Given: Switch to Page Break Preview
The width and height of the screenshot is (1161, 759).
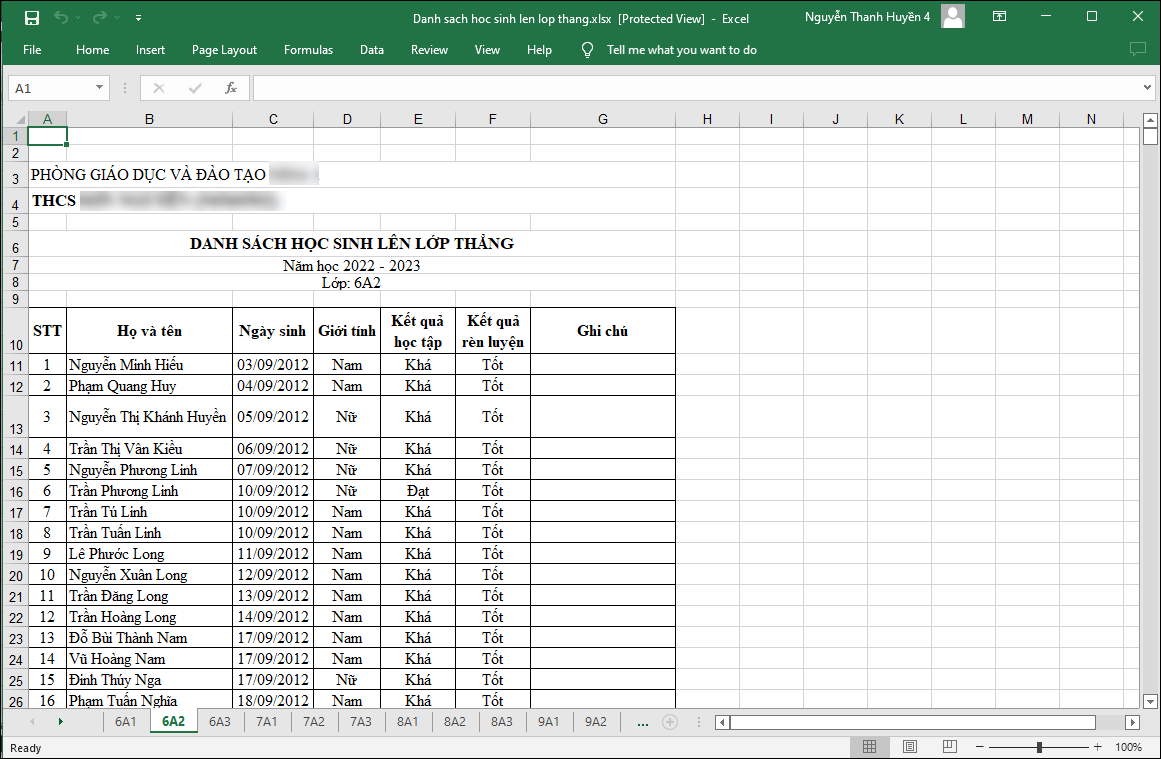Looking at the screenshot, I should (949, 747).
